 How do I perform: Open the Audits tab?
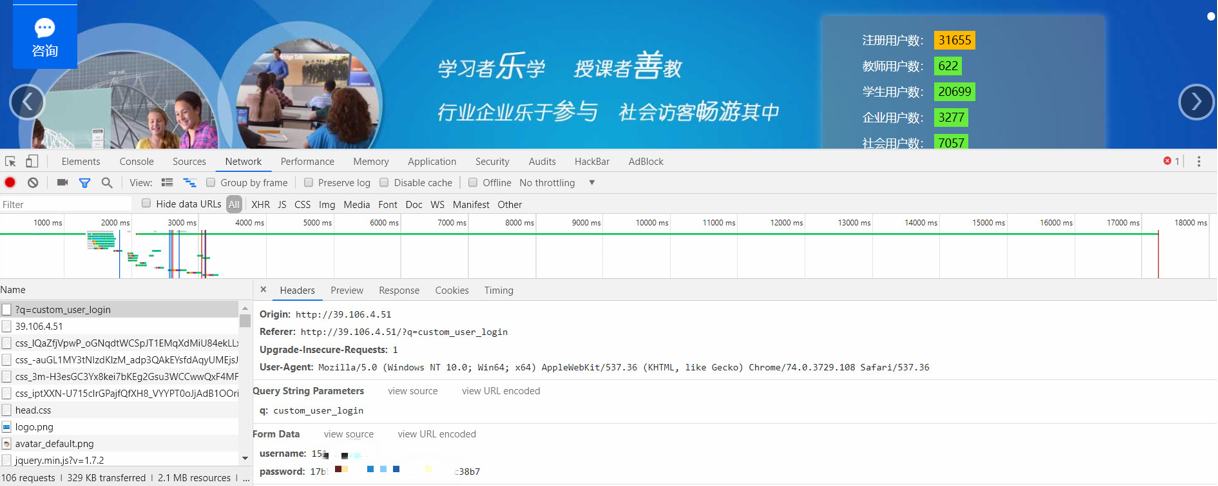[542, 161]
